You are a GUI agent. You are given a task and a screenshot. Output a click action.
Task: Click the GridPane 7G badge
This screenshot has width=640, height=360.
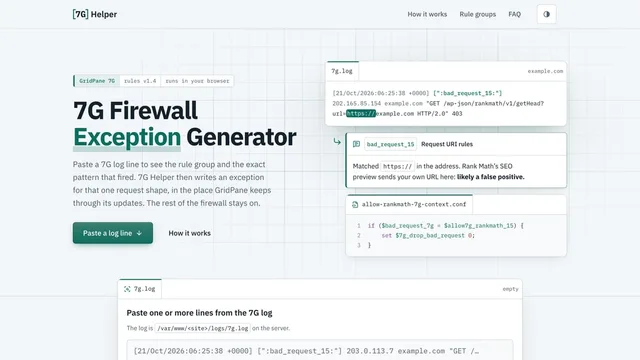[x=97, y=81]
